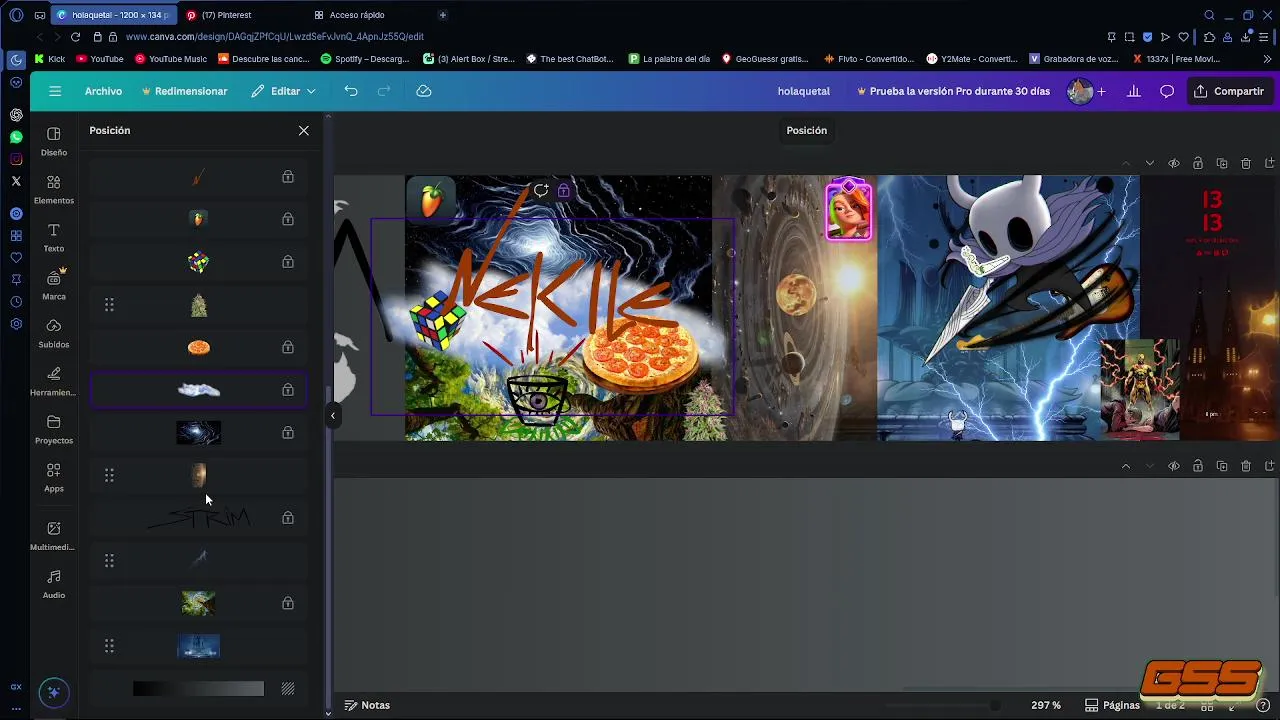
Task: Open the Apps panel
Action: click(54, 477)
